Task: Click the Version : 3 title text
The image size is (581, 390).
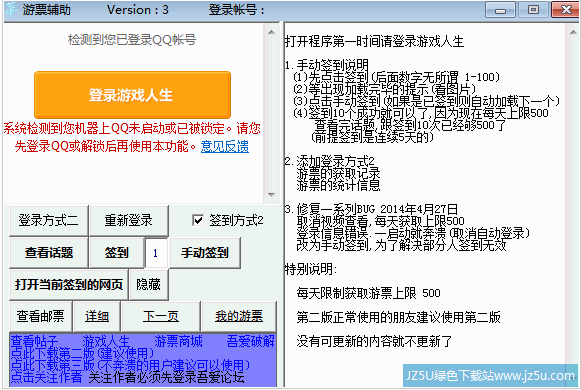Action: click(138, 10)
